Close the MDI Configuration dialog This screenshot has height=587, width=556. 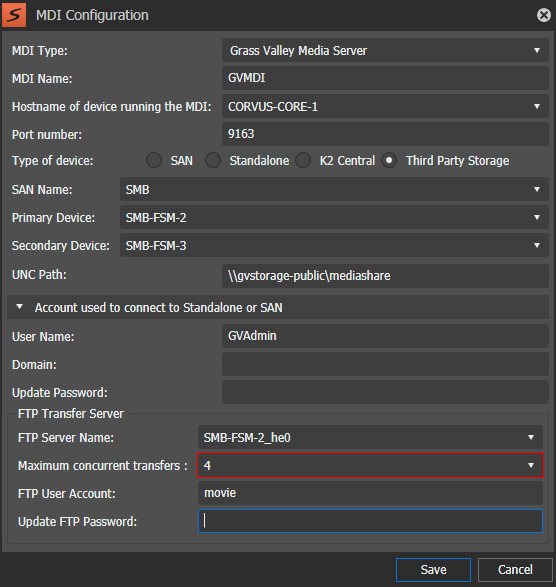click(x=544, y=15)
